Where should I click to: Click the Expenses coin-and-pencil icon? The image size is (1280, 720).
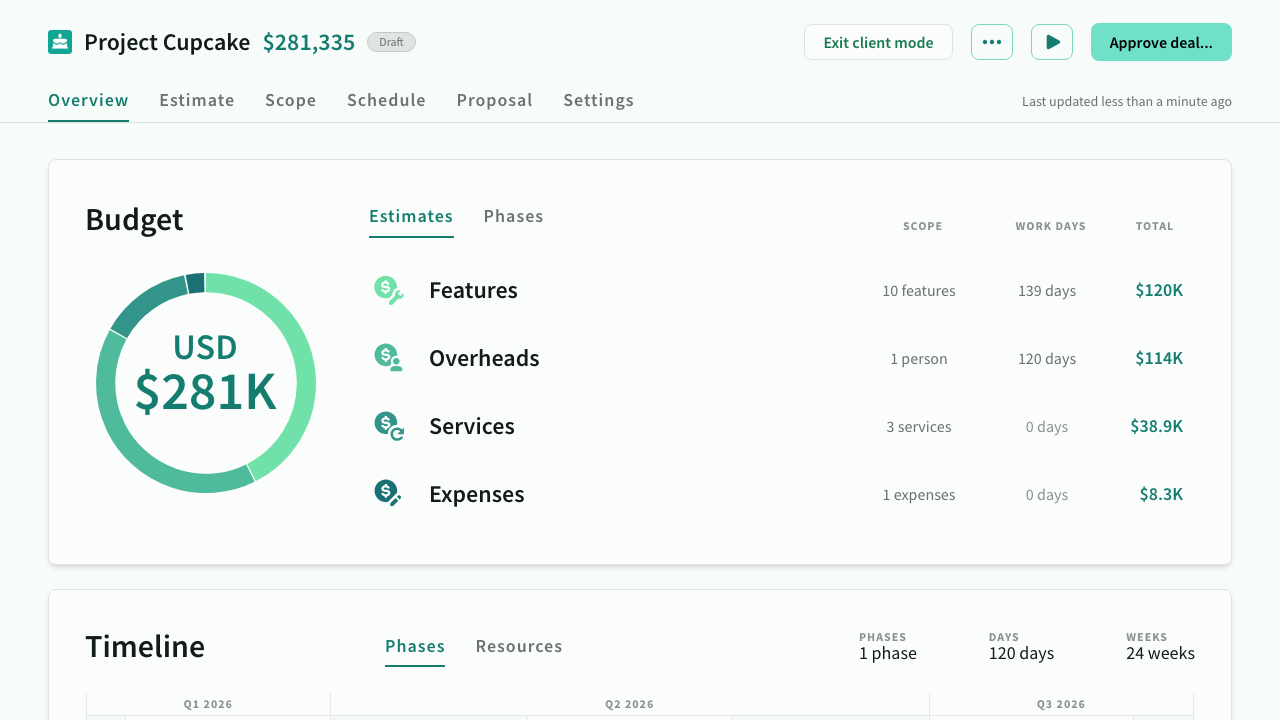[x=388, y=493]
